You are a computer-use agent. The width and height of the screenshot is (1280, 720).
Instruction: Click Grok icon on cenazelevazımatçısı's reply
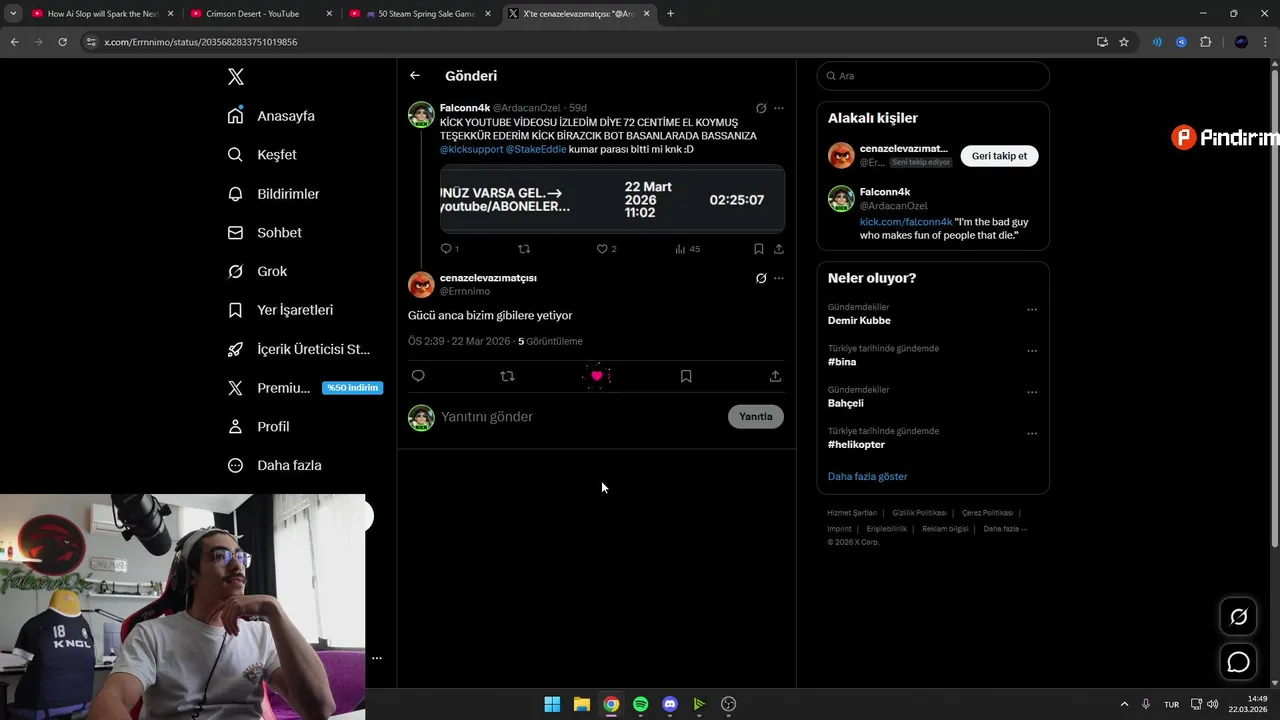(x=761, y=278)
